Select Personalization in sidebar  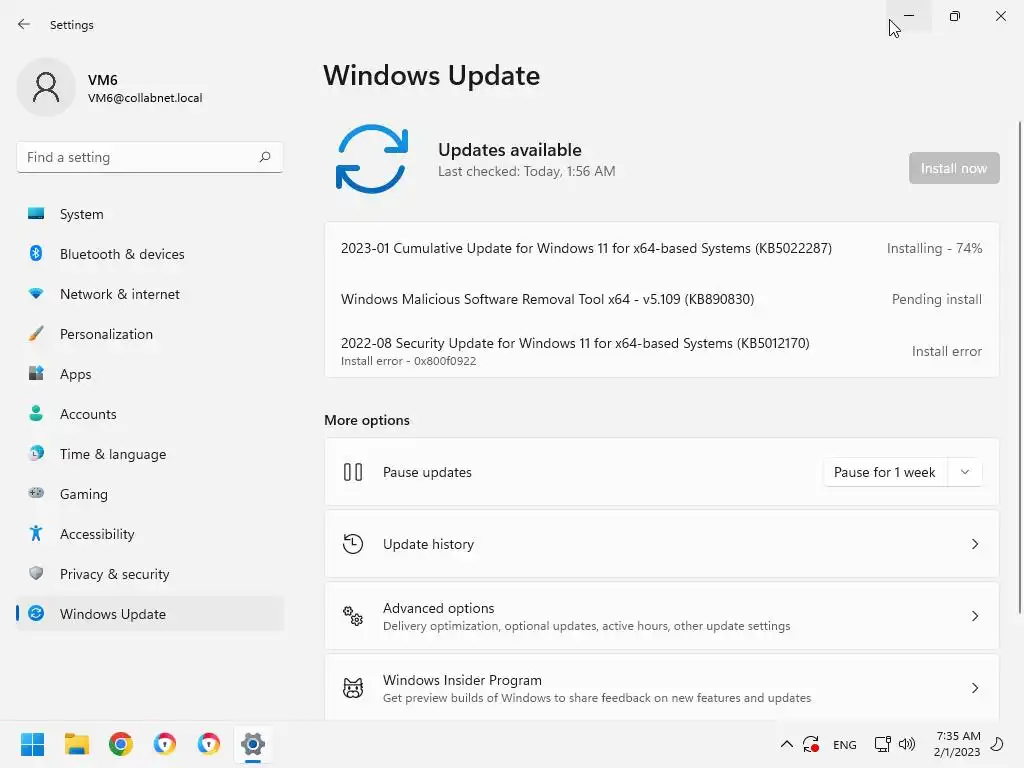pos(150,334)
